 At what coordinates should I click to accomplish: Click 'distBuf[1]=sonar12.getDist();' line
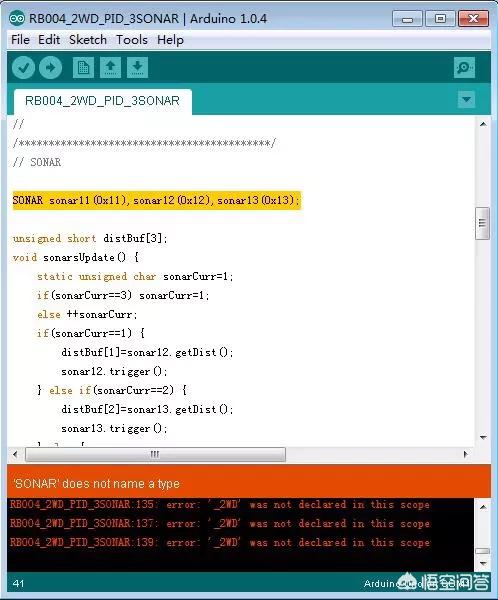[147, 352]
